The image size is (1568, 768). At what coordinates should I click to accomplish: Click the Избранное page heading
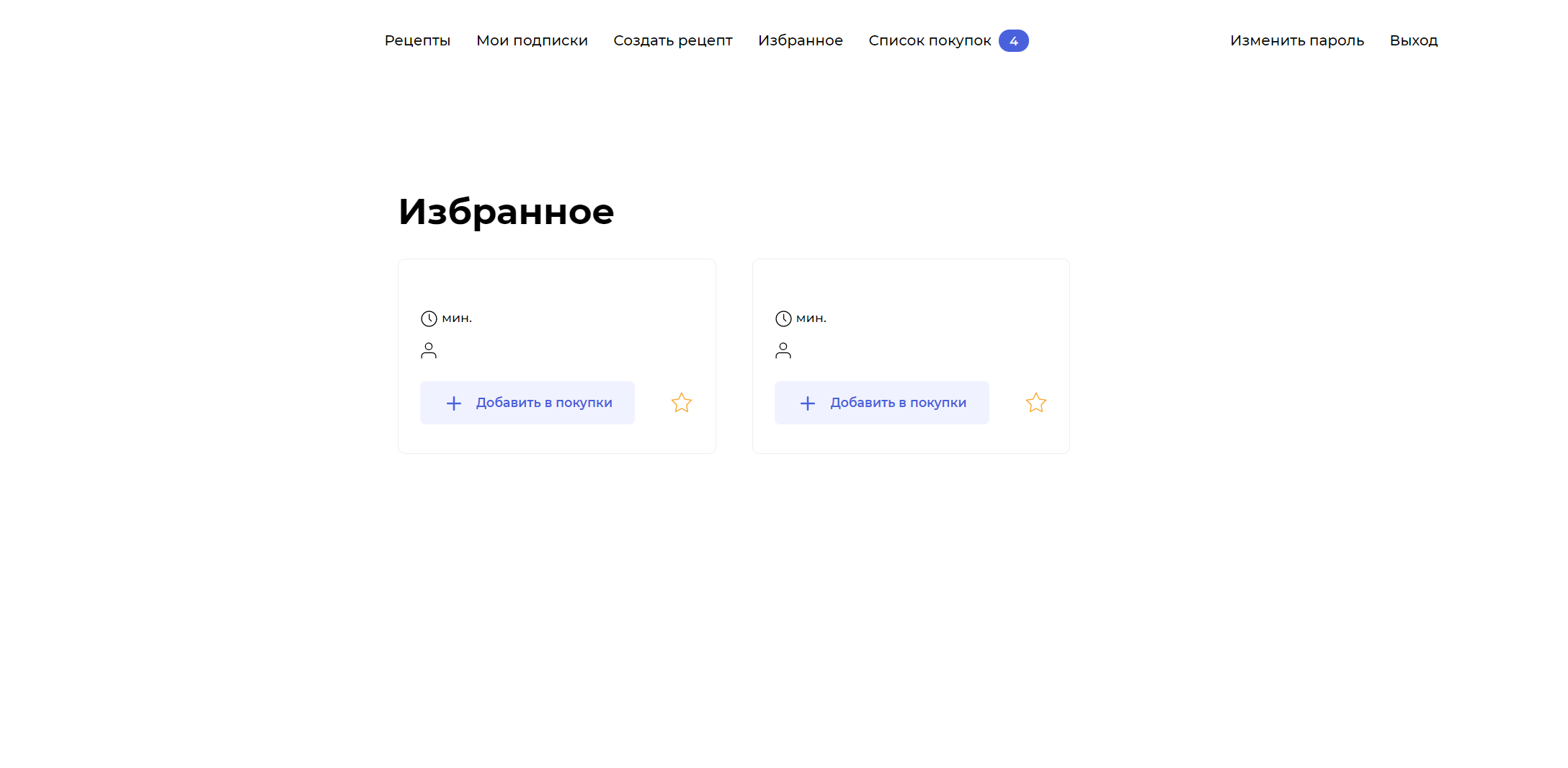tap(506, 212)
